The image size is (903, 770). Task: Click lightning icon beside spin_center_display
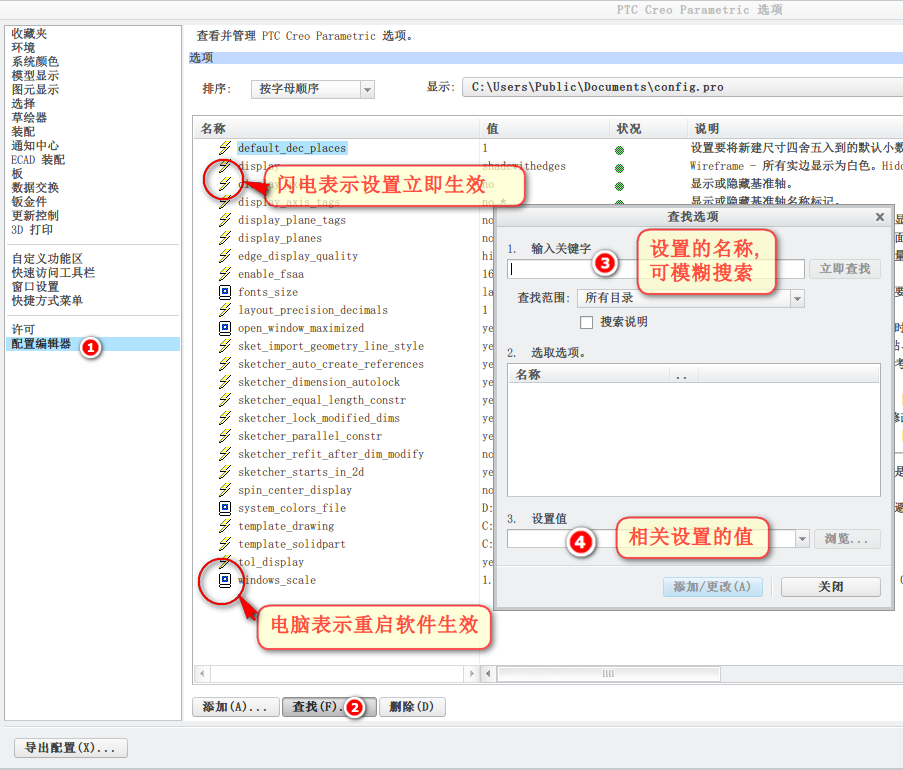pyautogui.click(x=225, y=490)
